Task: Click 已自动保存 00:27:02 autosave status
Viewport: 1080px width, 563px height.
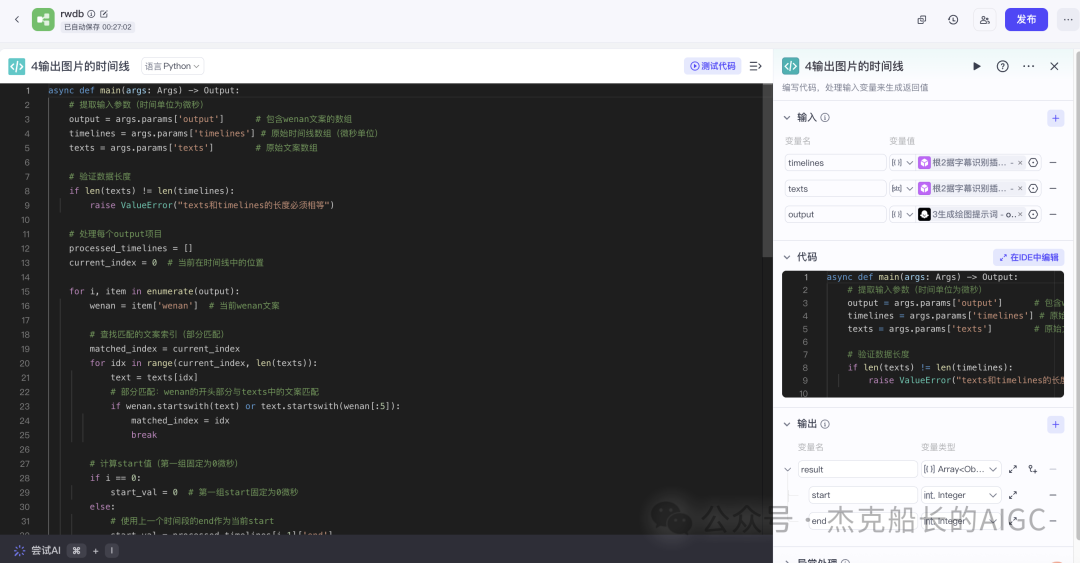Action: [x=98, y=28]
